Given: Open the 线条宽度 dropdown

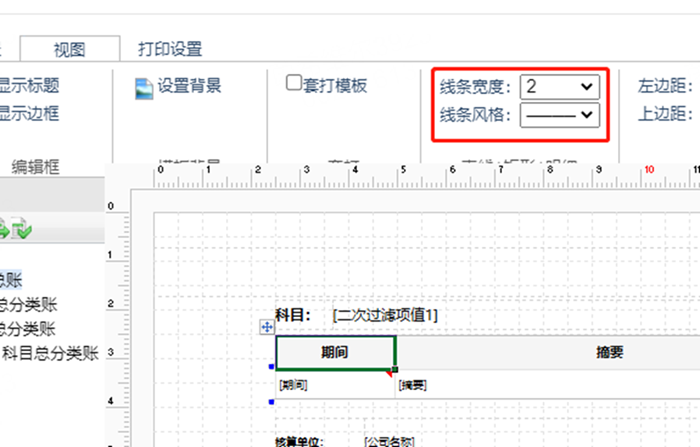Looking at the screenshot, I should (x=559, y=87).
